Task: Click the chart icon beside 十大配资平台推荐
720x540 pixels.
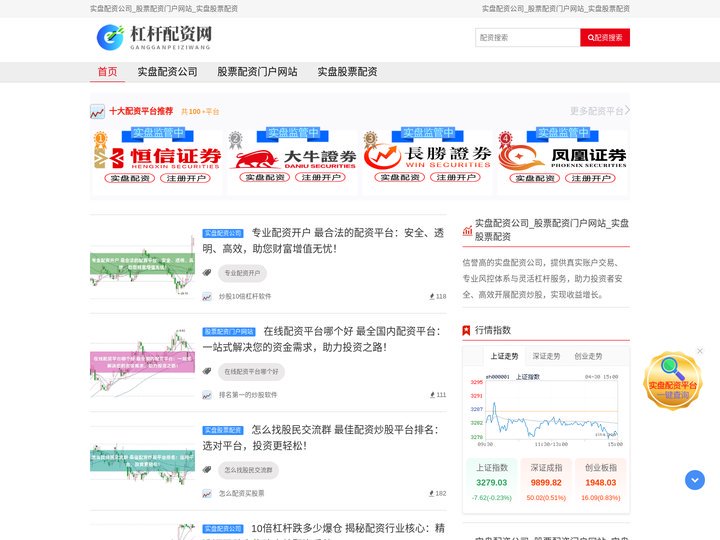Action: (97, 112)
